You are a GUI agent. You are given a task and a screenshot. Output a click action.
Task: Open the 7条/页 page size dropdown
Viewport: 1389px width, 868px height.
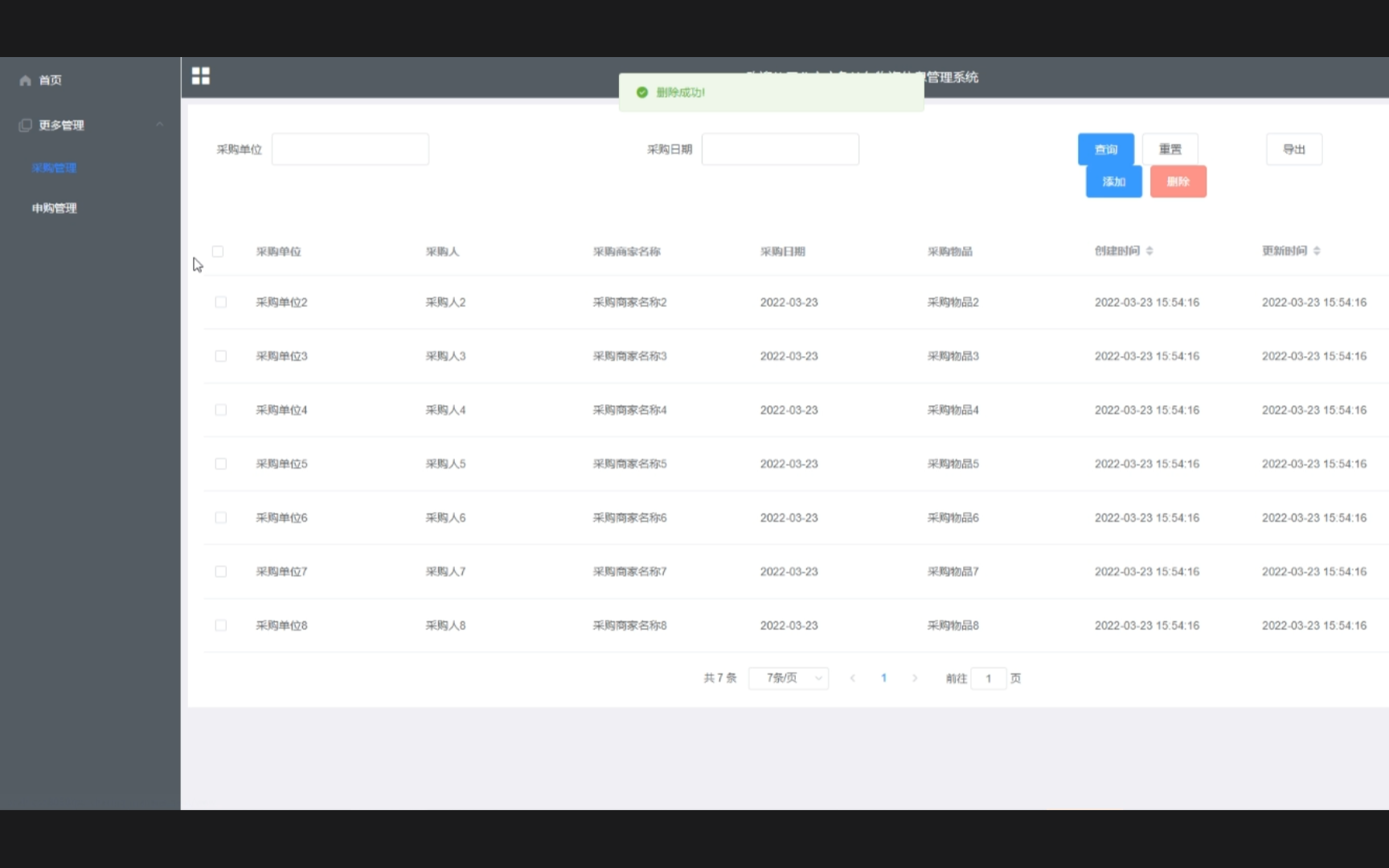[788, 678]
